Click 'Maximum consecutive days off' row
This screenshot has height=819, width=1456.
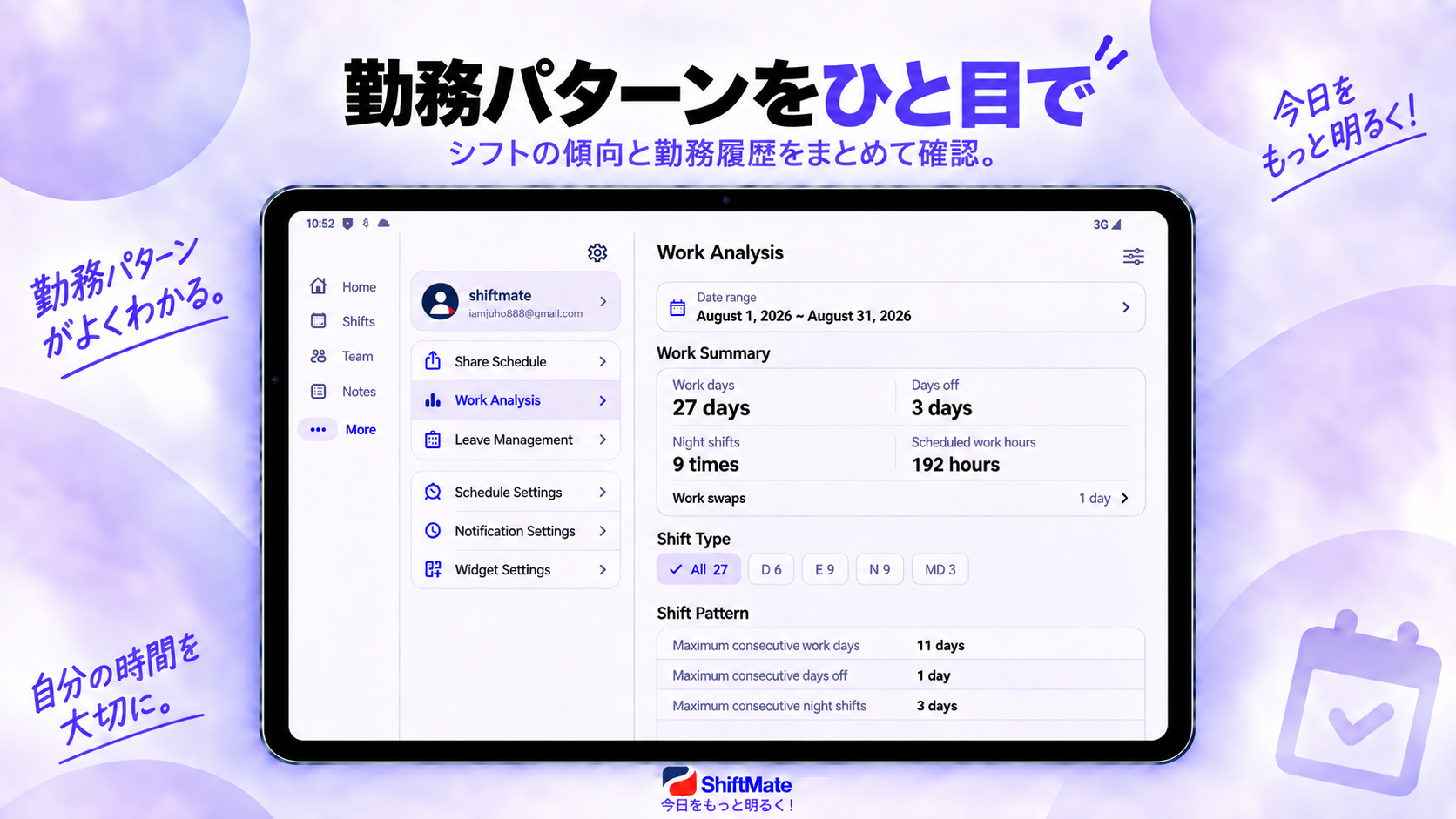(x=900, y=675)
